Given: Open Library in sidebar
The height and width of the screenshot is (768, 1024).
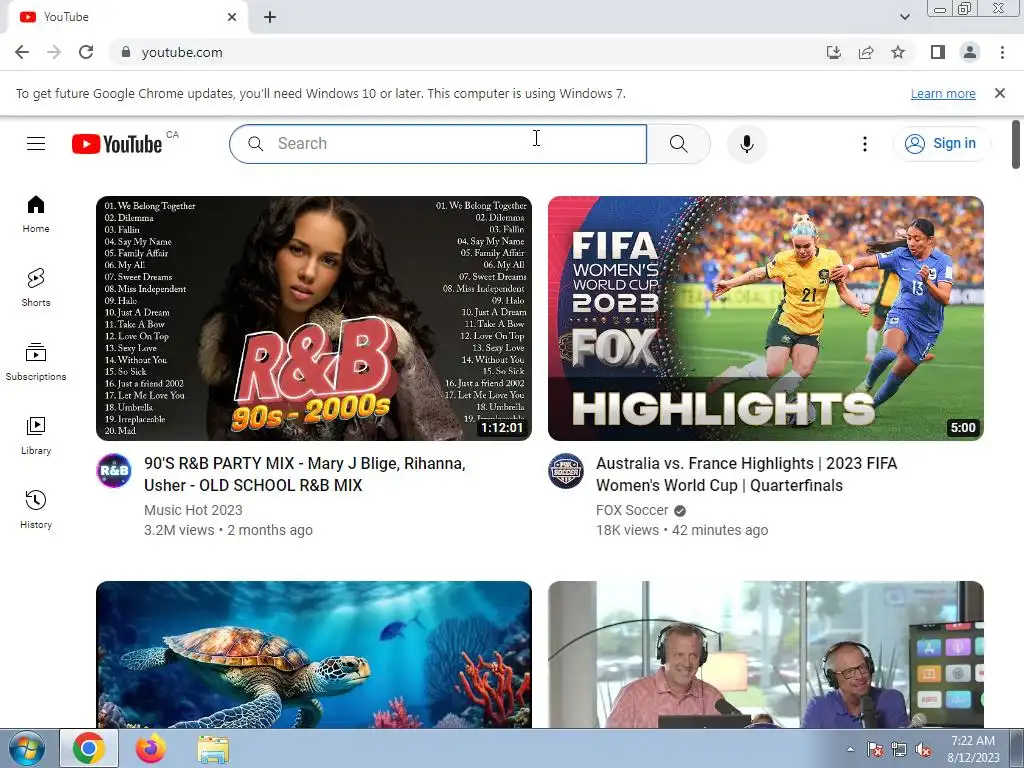Looking at the screenshot, I should click(x=36, y=436).
